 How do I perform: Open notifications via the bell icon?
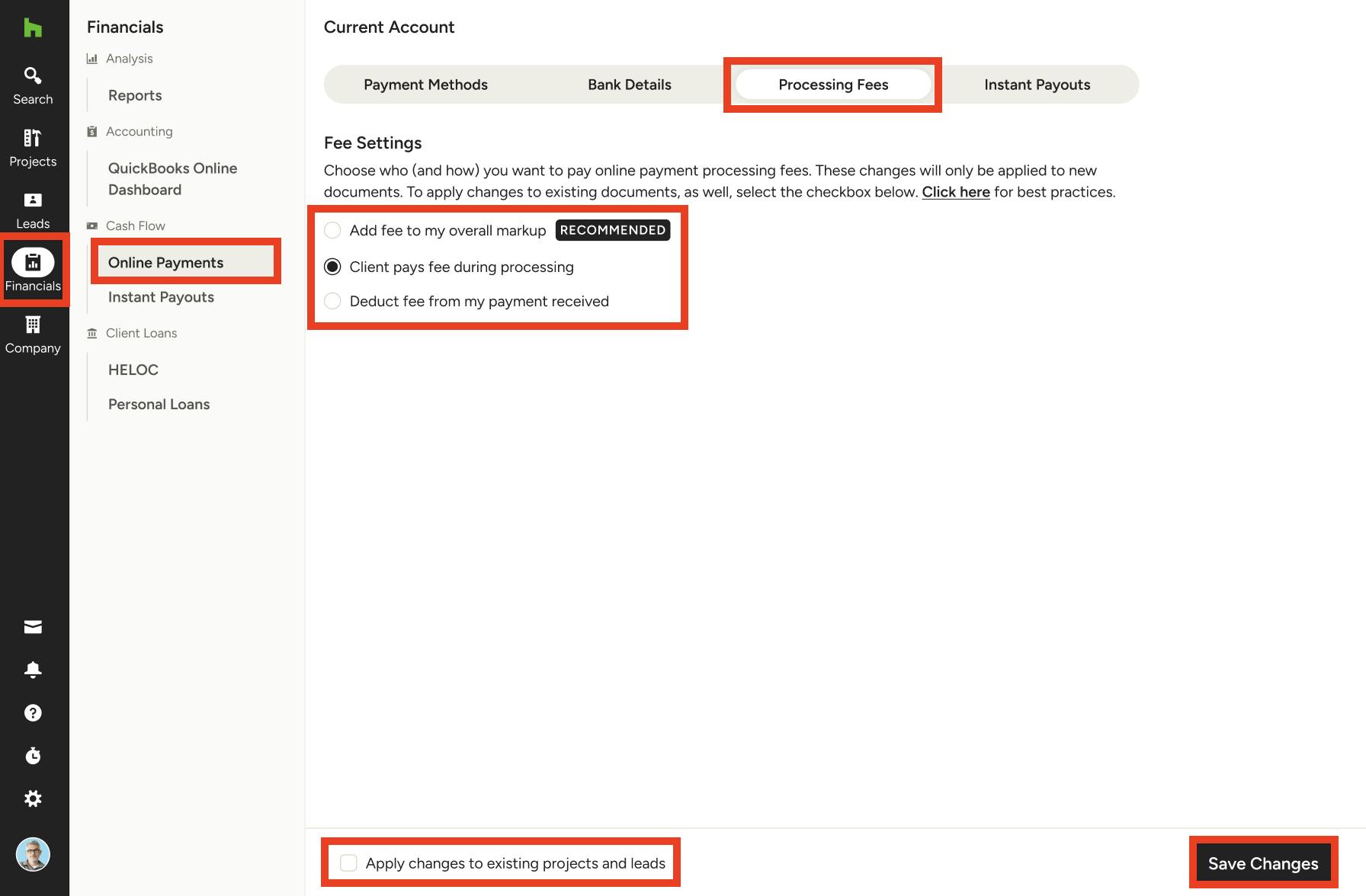coord(33,670)
